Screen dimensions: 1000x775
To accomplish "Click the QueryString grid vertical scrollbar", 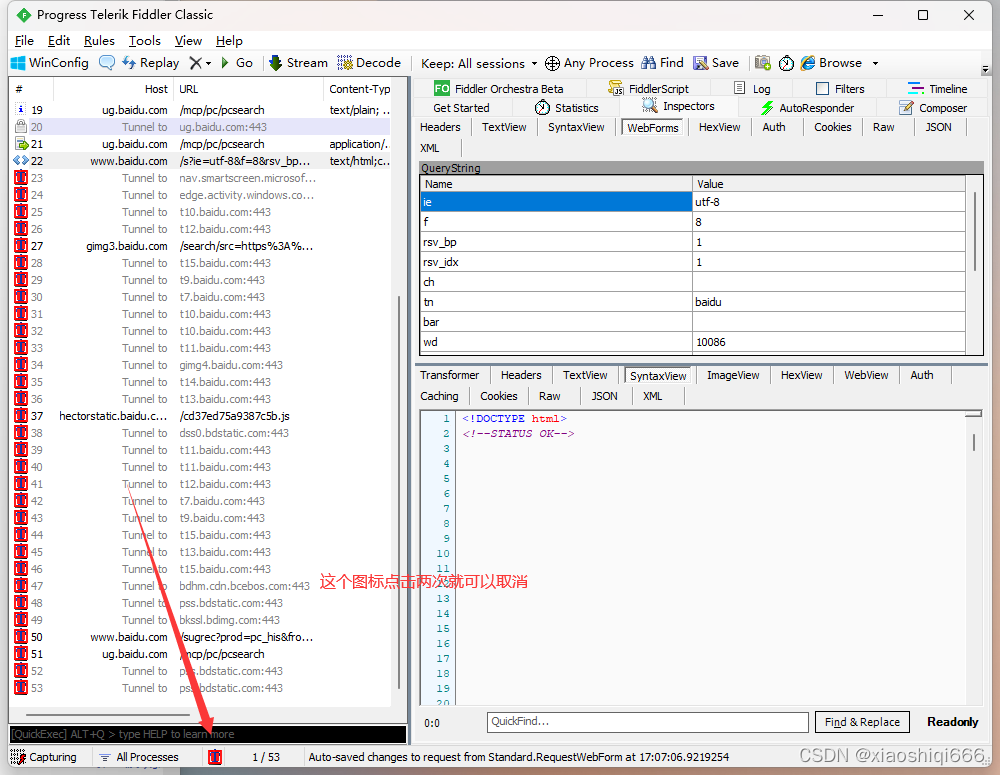I will click(x=974, y=231).
